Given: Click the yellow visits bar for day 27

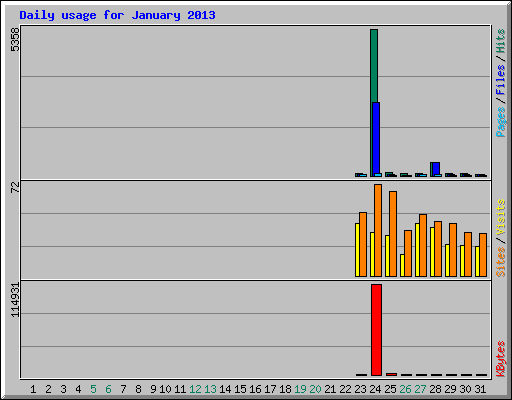Looking at the screenshot, I should 417,250.
